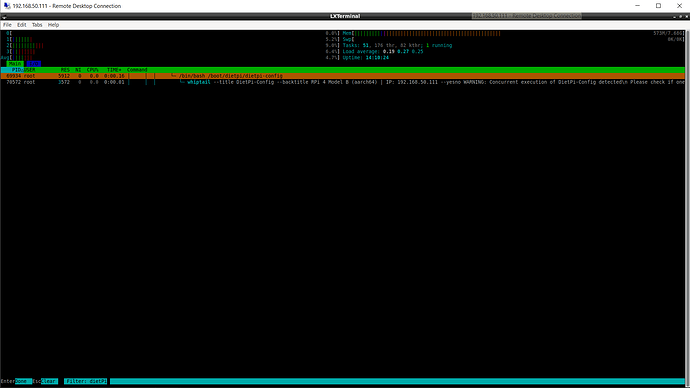Switch to htop's I/O tab
This screenshot has width=690, height=388.
(x=34, y=64)
